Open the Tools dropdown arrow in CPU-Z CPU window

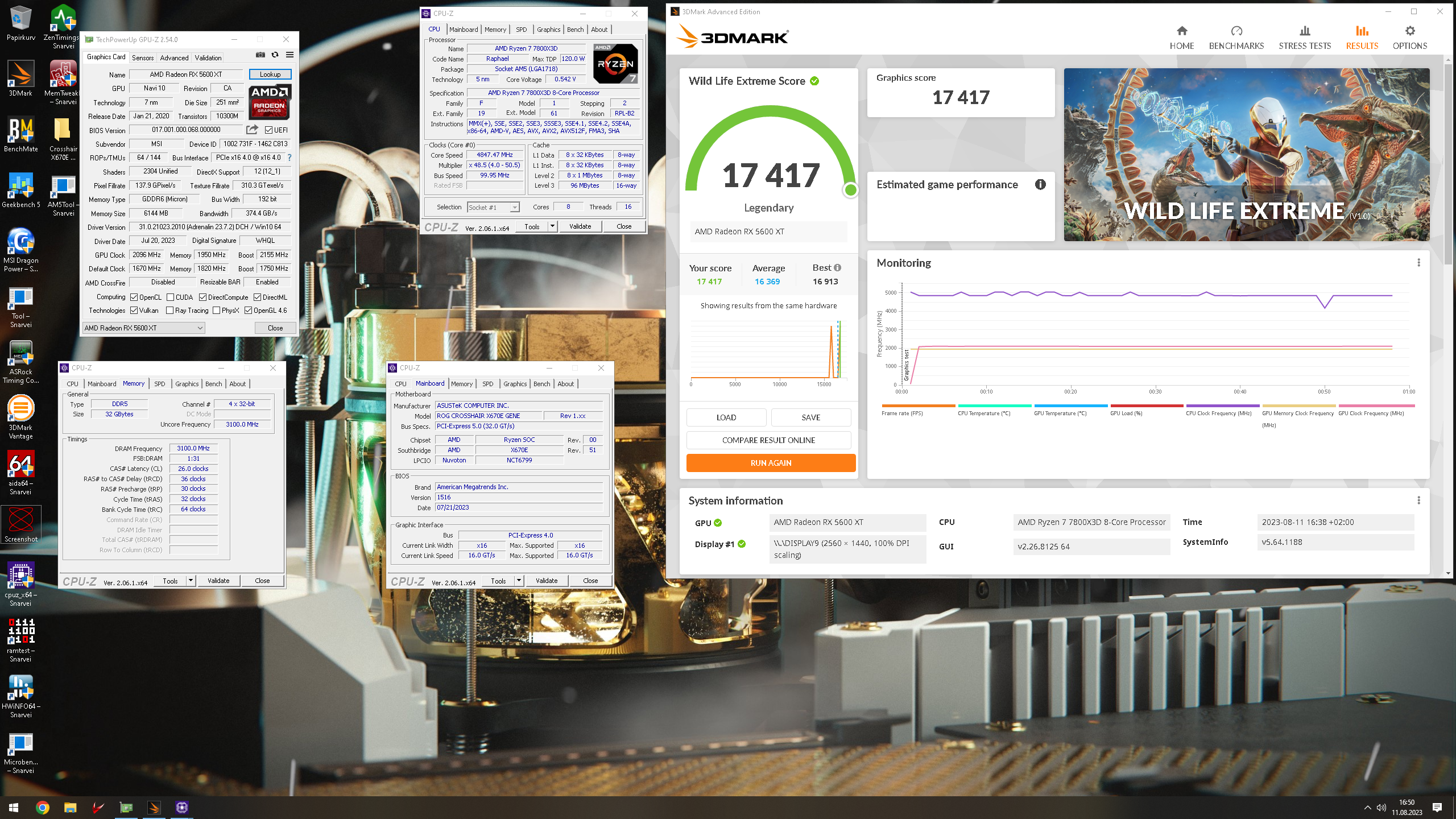[552, 226]
